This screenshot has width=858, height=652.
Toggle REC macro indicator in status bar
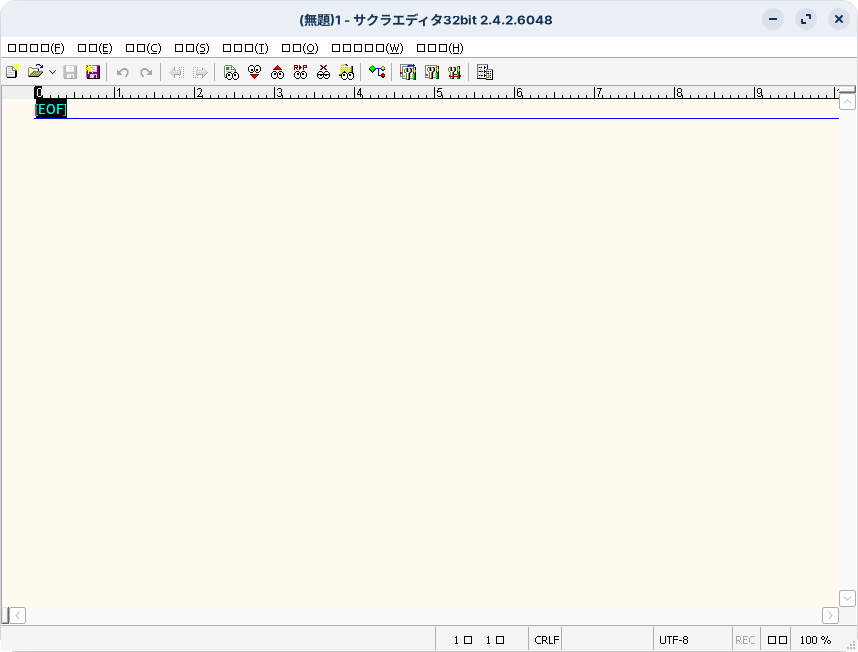745,640
